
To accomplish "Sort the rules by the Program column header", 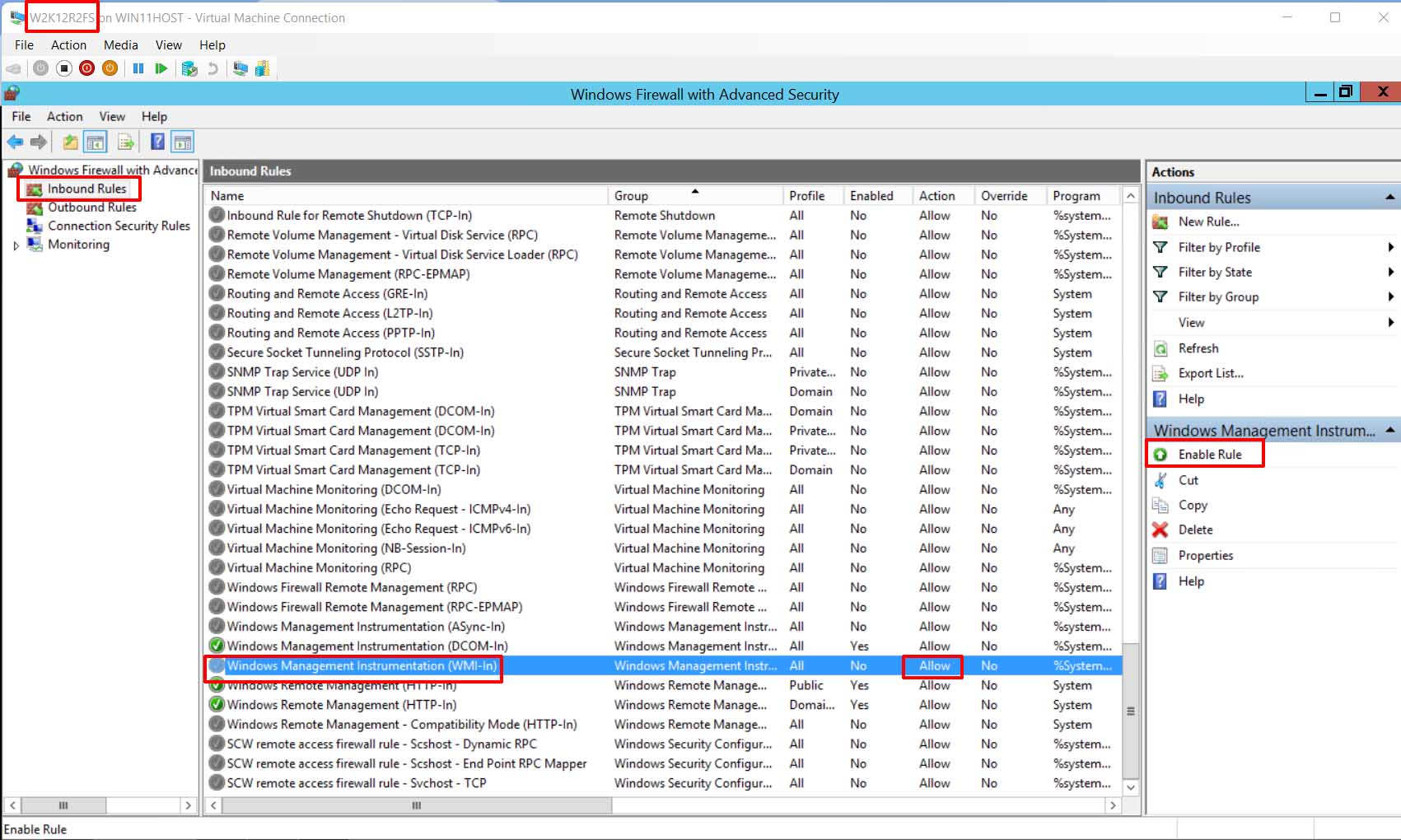I will pyautogui.click(x=1084, y=195).
